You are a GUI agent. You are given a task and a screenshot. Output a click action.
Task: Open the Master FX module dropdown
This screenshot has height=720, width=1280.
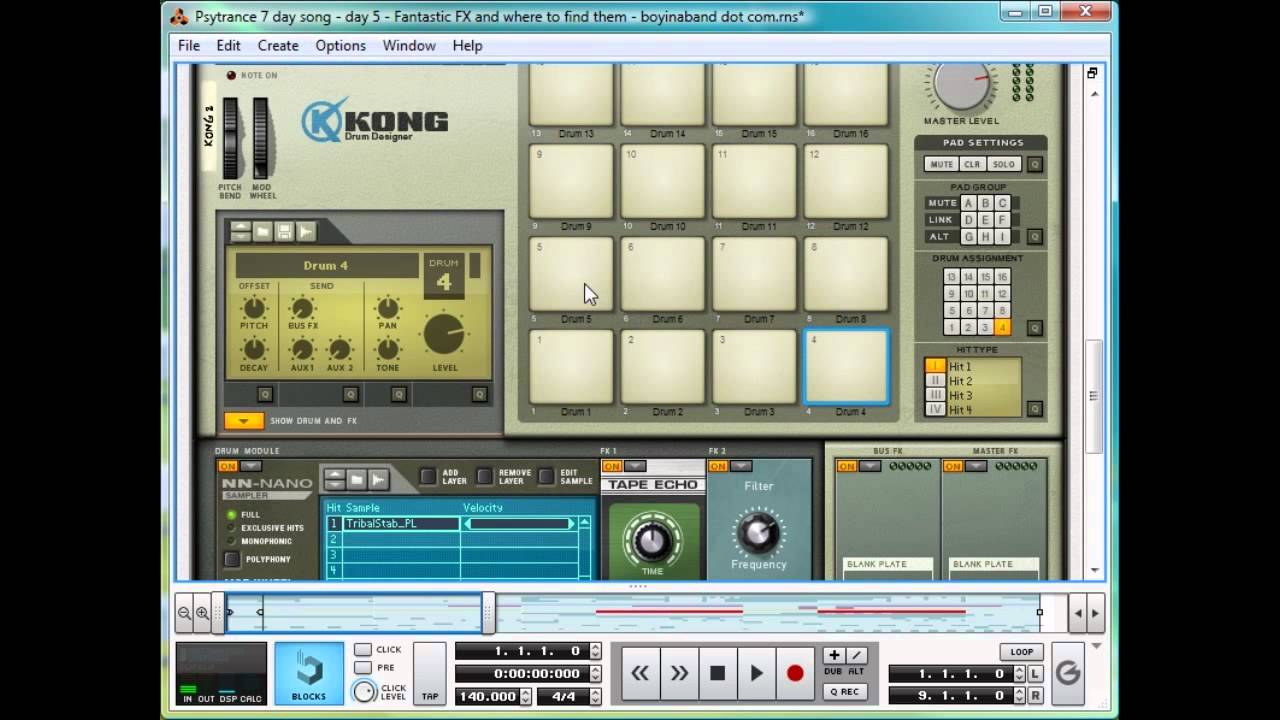pos(977,466)
